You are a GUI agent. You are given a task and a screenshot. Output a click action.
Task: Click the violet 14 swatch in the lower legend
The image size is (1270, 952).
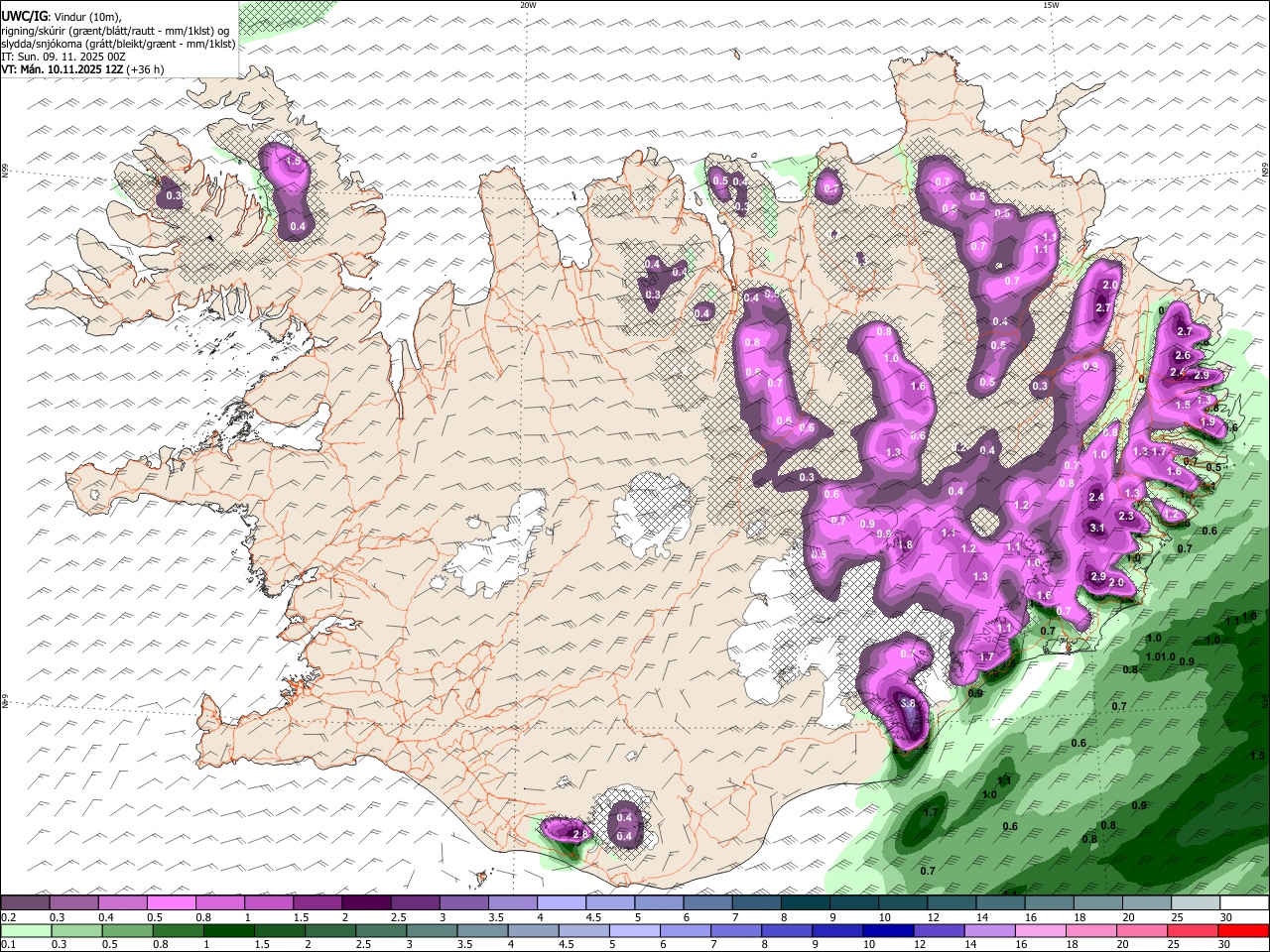point(988,931)
